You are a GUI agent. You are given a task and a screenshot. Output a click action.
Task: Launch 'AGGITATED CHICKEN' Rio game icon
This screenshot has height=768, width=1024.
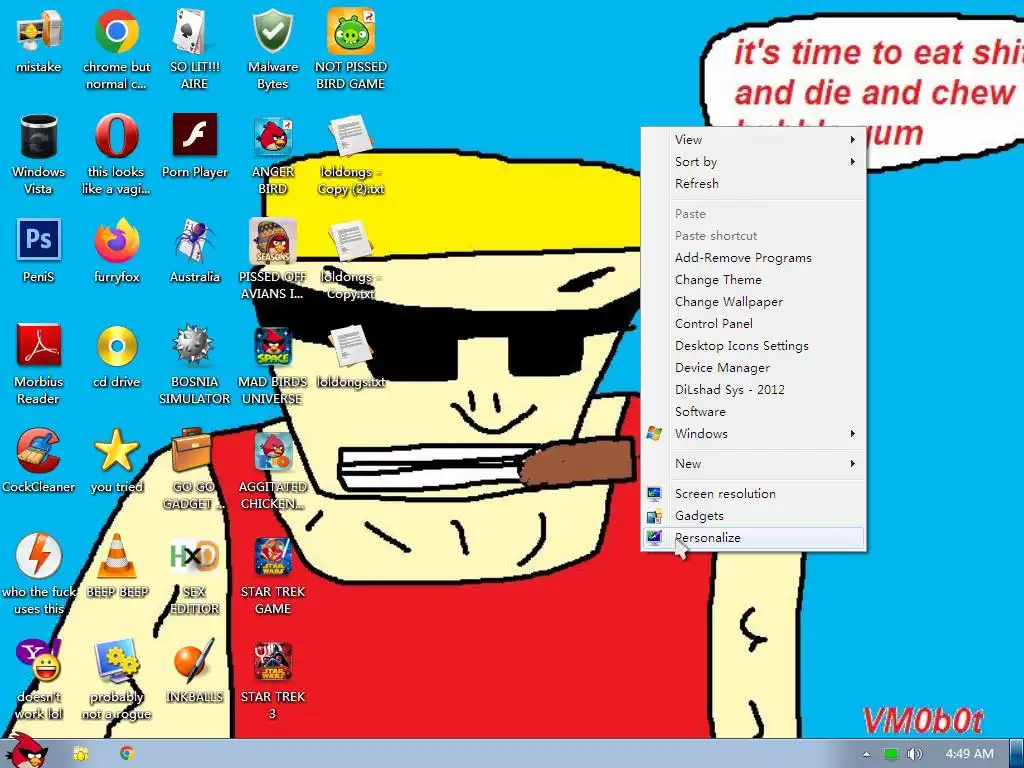(x=273, y=451)
